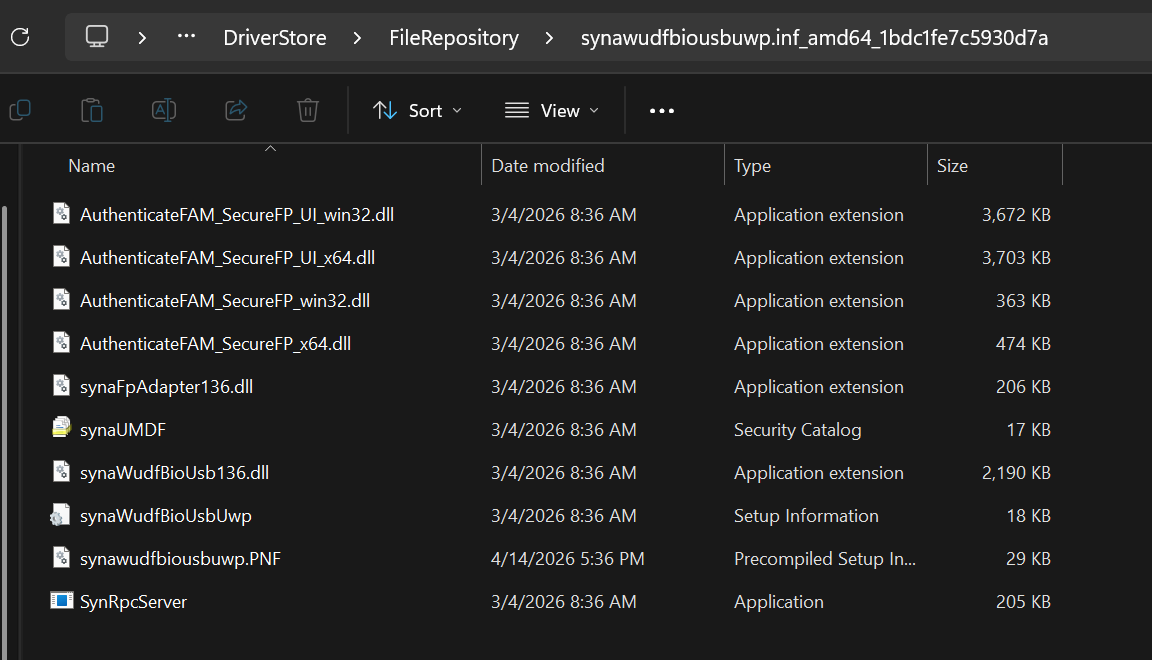Click the file name synawudfbiousbuwp.PNF

[x=180, y=559]
